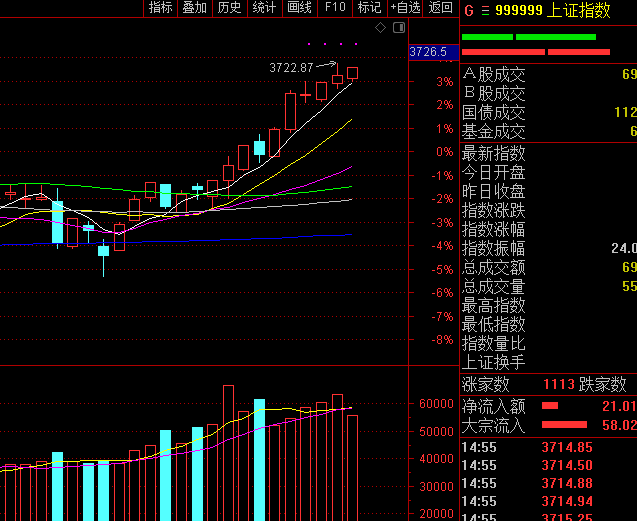The image size is (637, 521).
Task: Switch to the 历史 history view
Action: (x=229, y=8)
